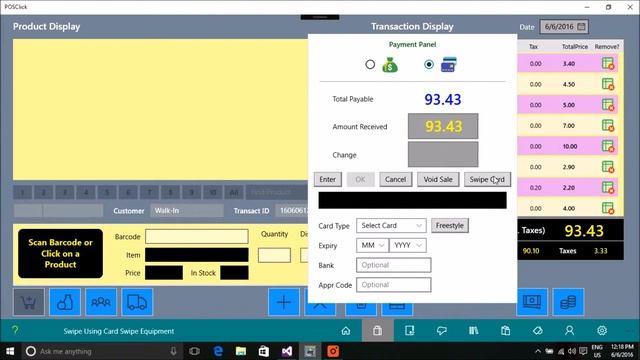The height and width of the screenshot is (360, 640).
Task: Remove the item priced 3.40
Action: pyautogui.click(x=608, y=64)
